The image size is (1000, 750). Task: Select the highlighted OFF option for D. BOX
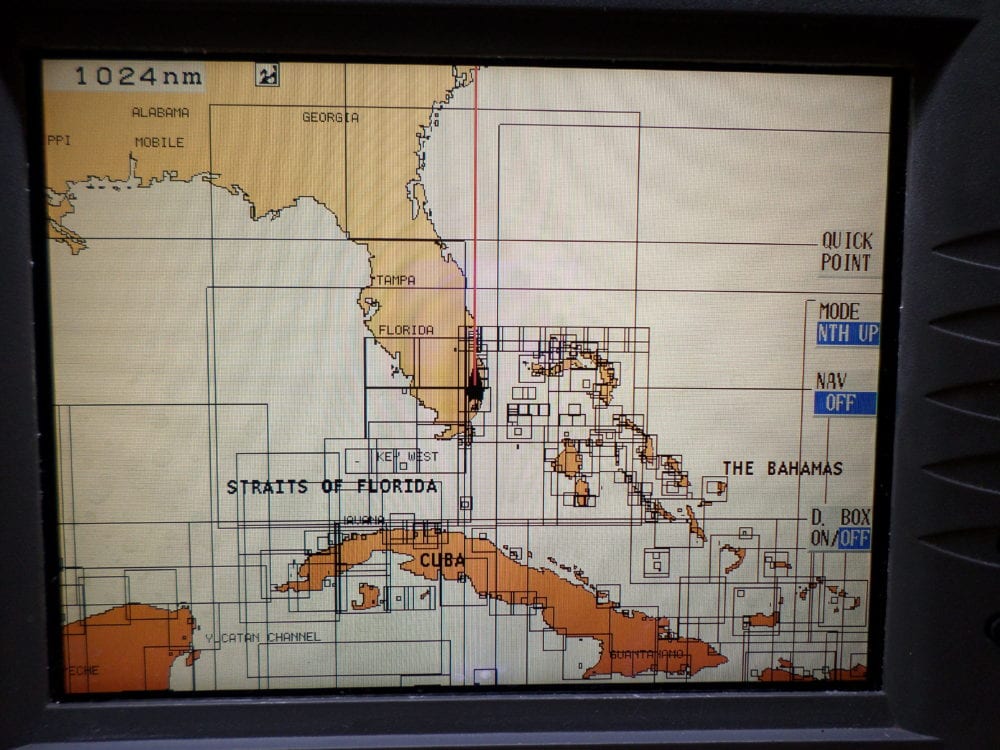(x=854, y=539)
